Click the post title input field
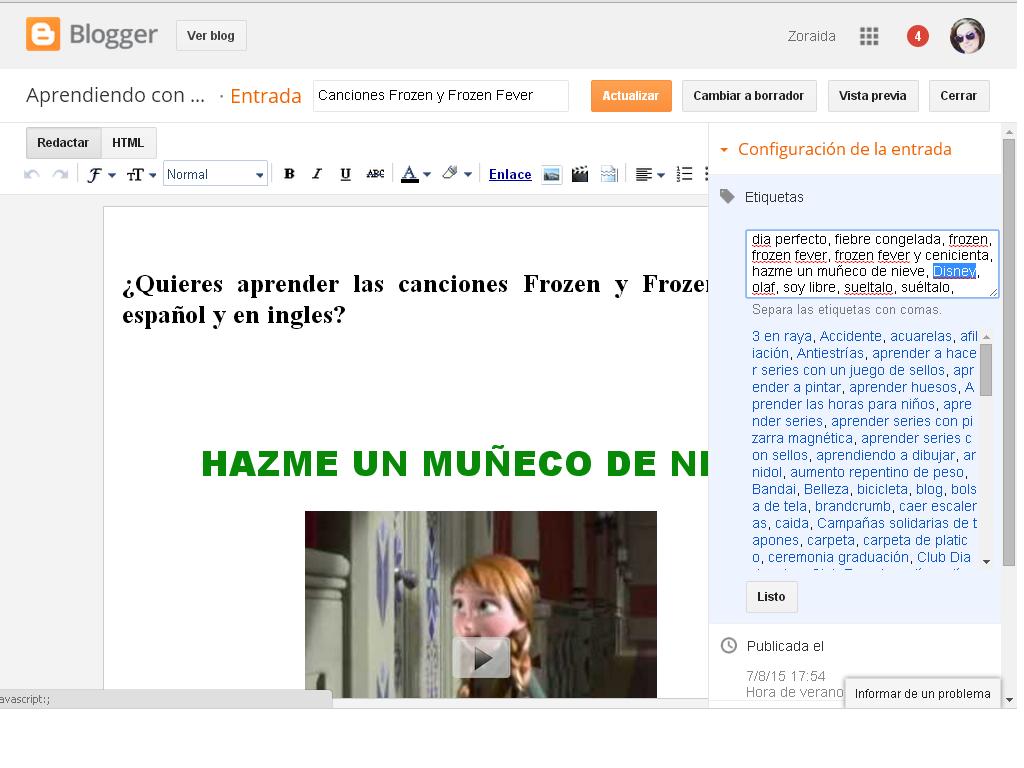Viewport: 1024px width, 768px height. [441, 95]
